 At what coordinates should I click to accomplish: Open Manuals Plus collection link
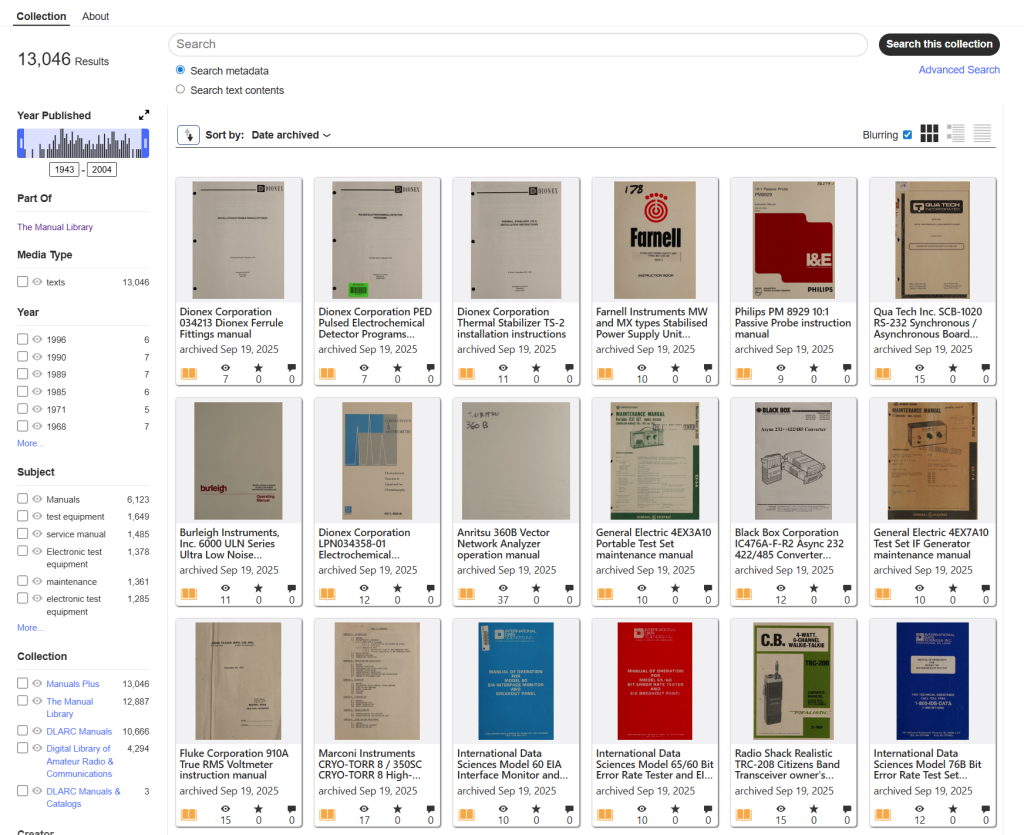(72, 684)
